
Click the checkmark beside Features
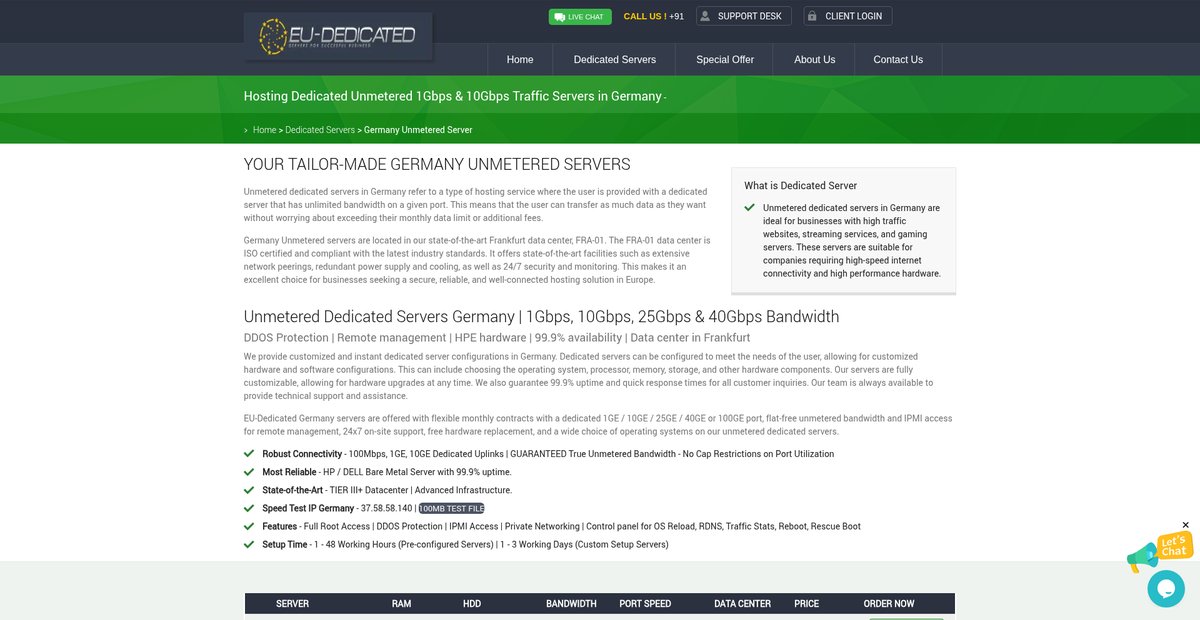point(249,526)
